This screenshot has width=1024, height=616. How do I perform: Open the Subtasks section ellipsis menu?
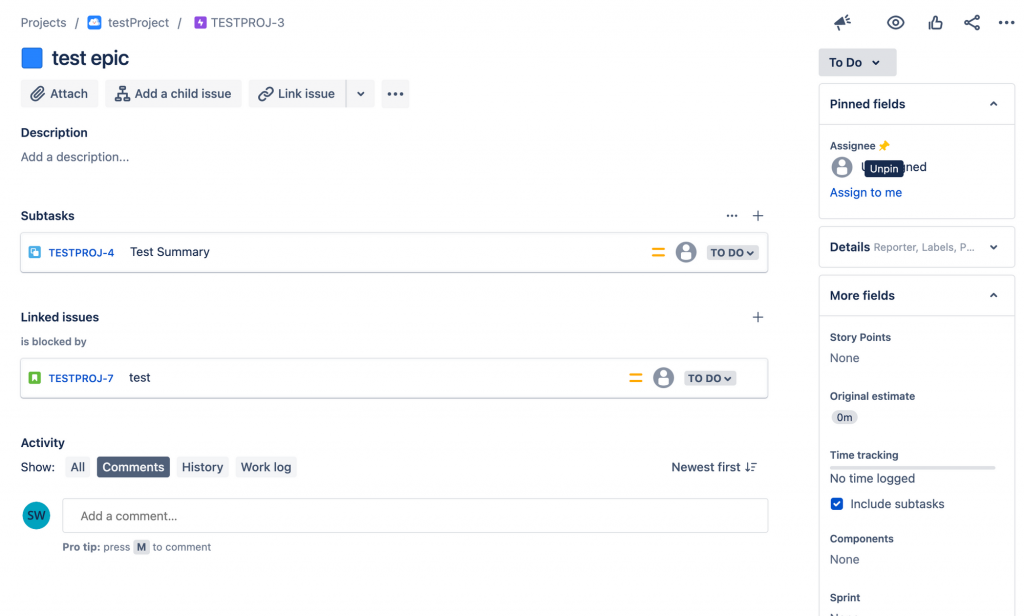click(x=731, y=216)
